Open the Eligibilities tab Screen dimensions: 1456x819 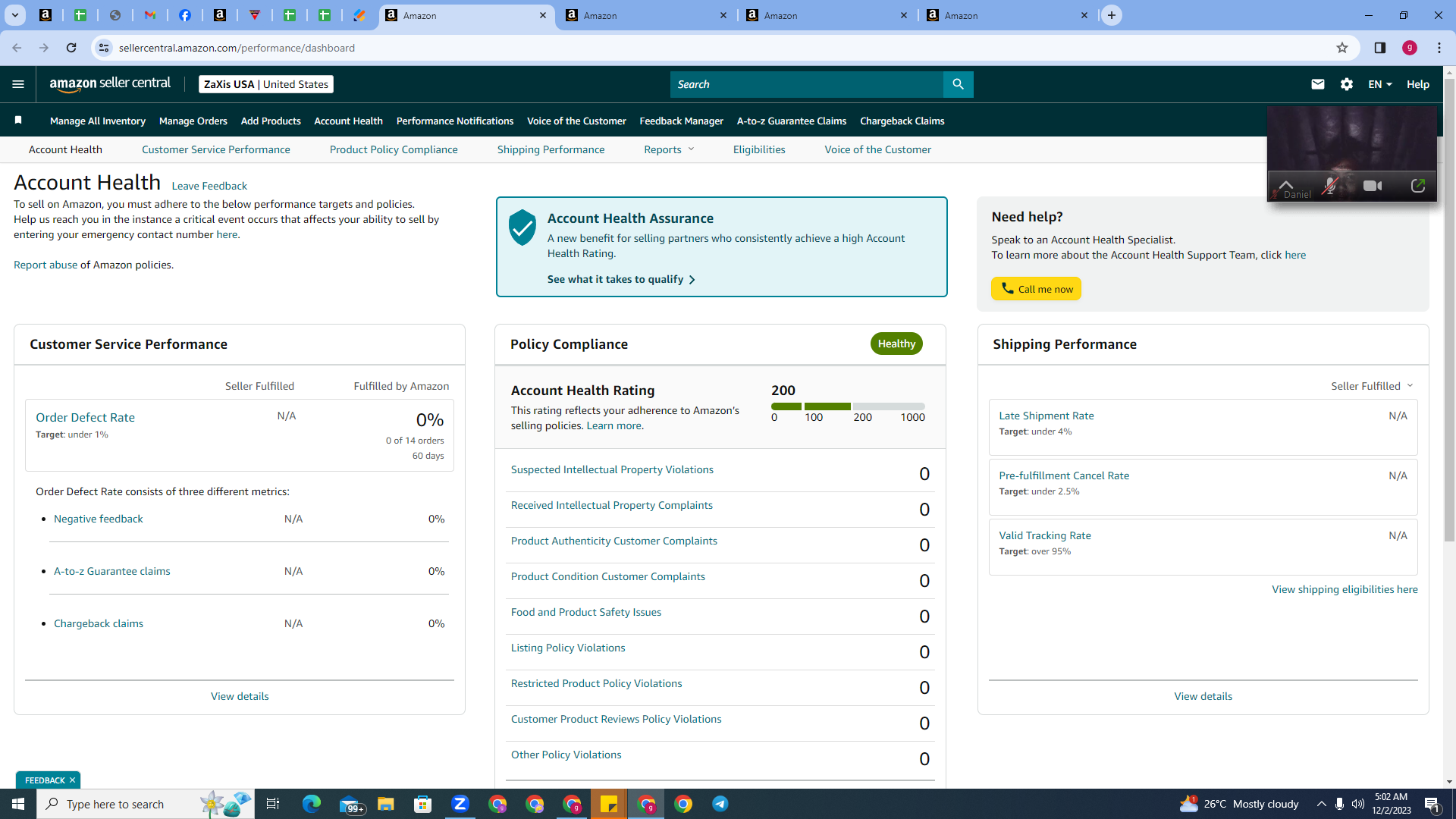coord(759,149)
